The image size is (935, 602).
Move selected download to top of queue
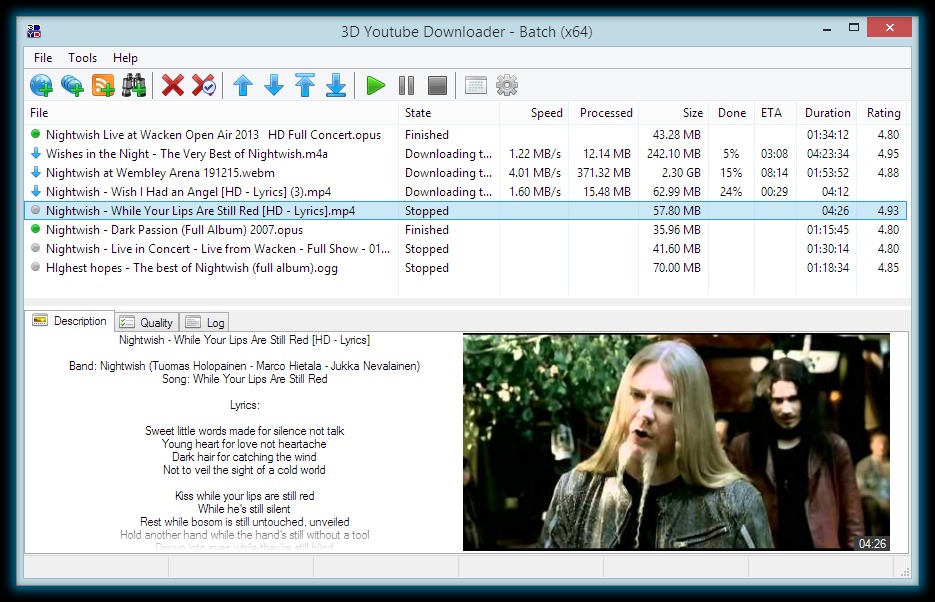click(305, 85)
